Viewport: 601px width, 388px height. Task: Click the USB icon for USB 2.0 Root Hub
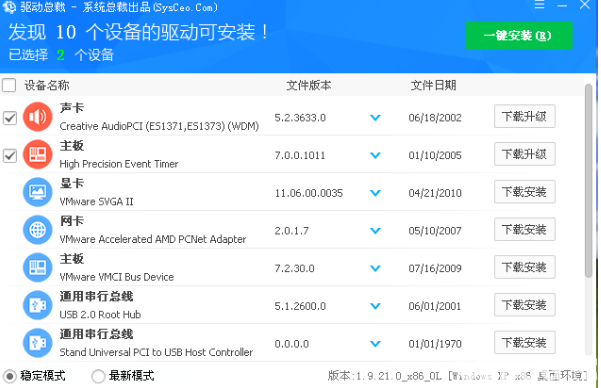tap(38, 306)
